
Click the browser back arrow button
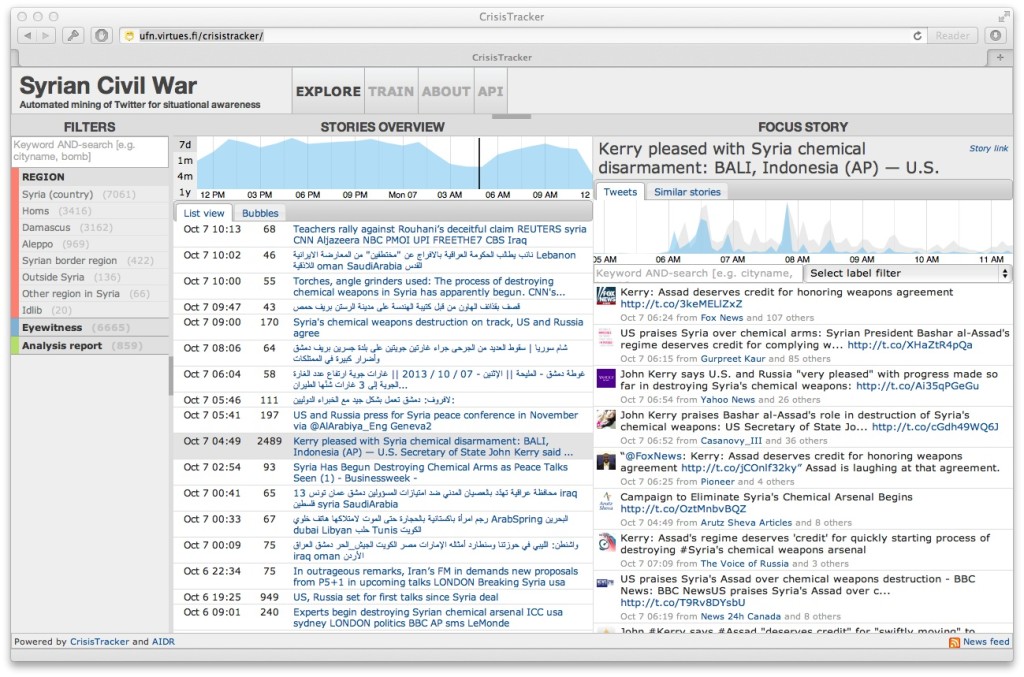point(27,36)
